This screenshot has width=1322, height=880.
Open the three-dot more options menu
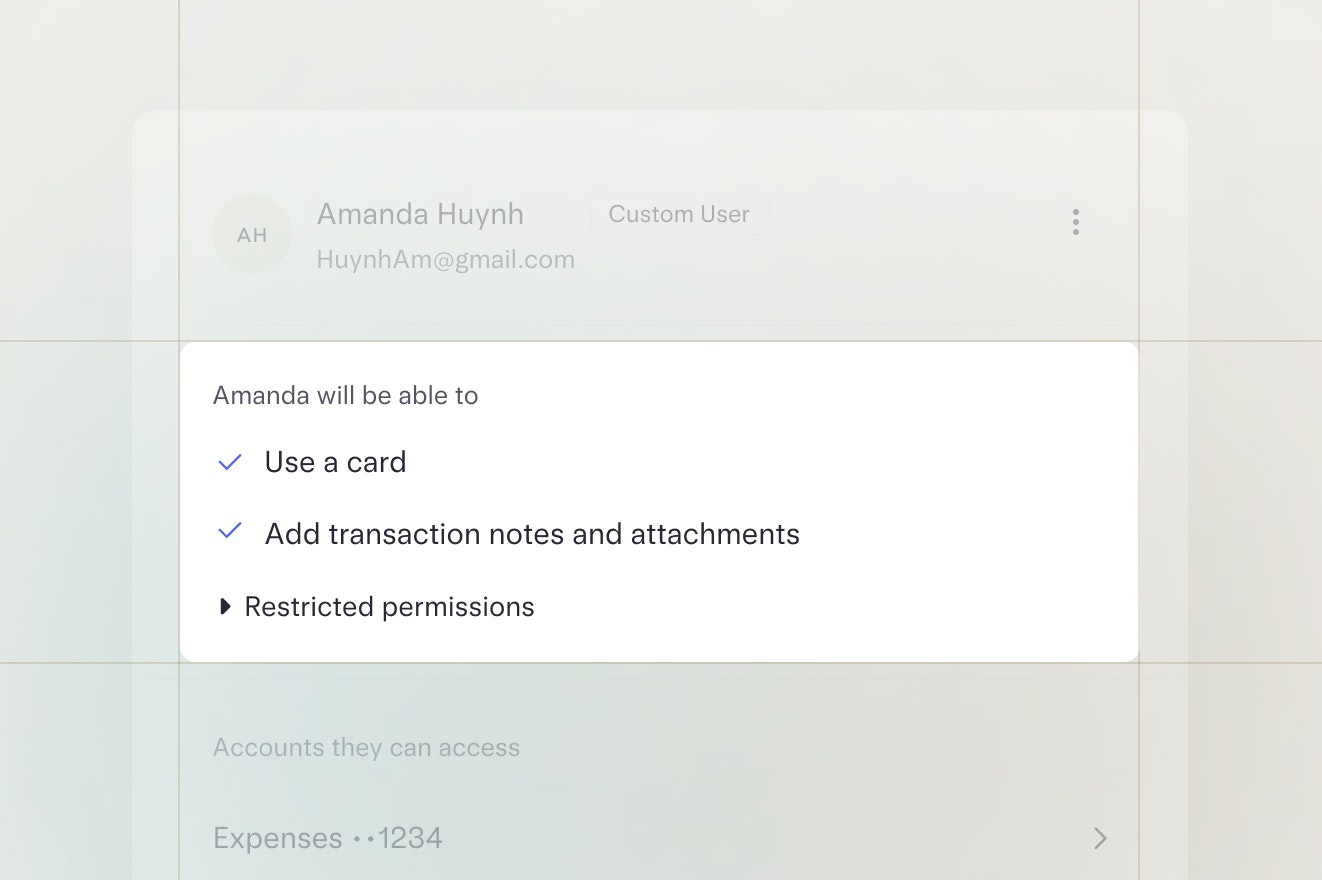coord(1075,222)
